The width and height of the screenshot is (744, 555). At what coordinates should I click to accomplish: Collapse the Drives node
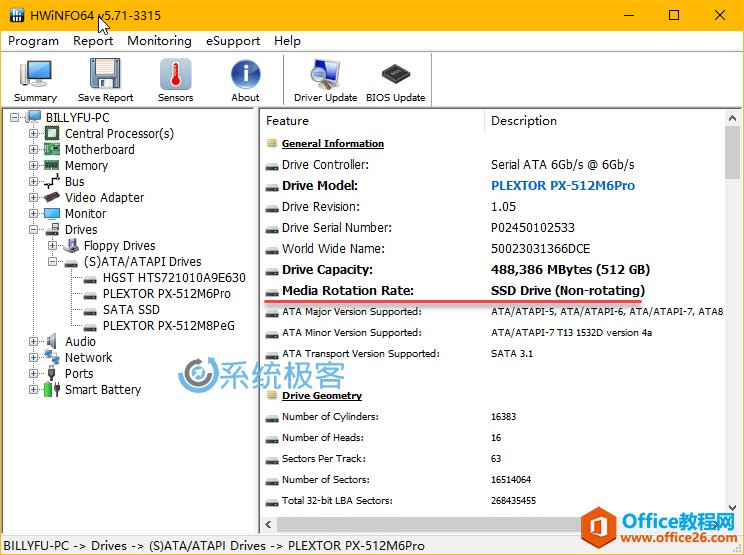point(33,230)
